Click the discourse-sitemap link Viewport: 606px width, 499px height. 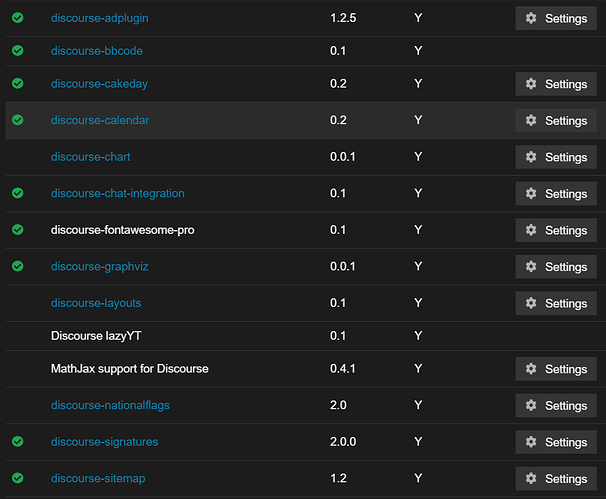click(x=98, y=479)
